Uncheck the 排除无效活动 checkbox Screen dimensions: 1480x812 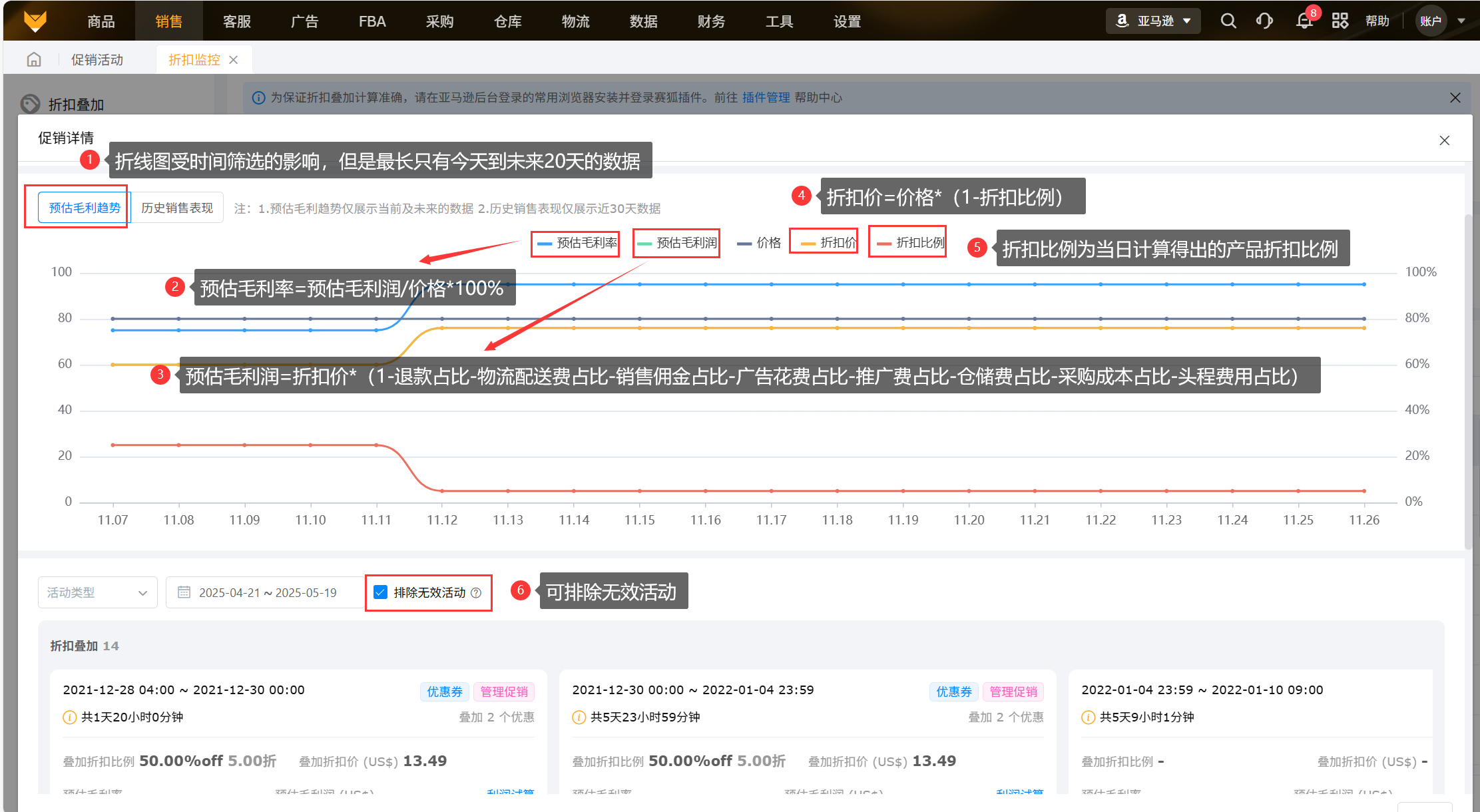(x=381, y=592)
